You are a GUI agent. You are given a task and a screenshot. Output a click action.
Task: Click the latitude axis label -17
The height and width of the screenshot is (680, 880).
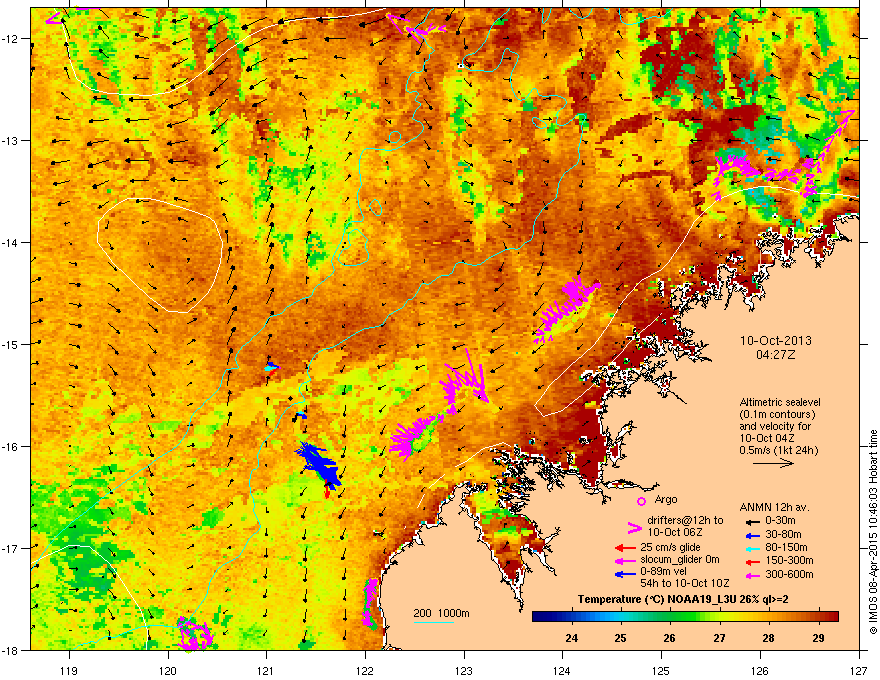11,548
